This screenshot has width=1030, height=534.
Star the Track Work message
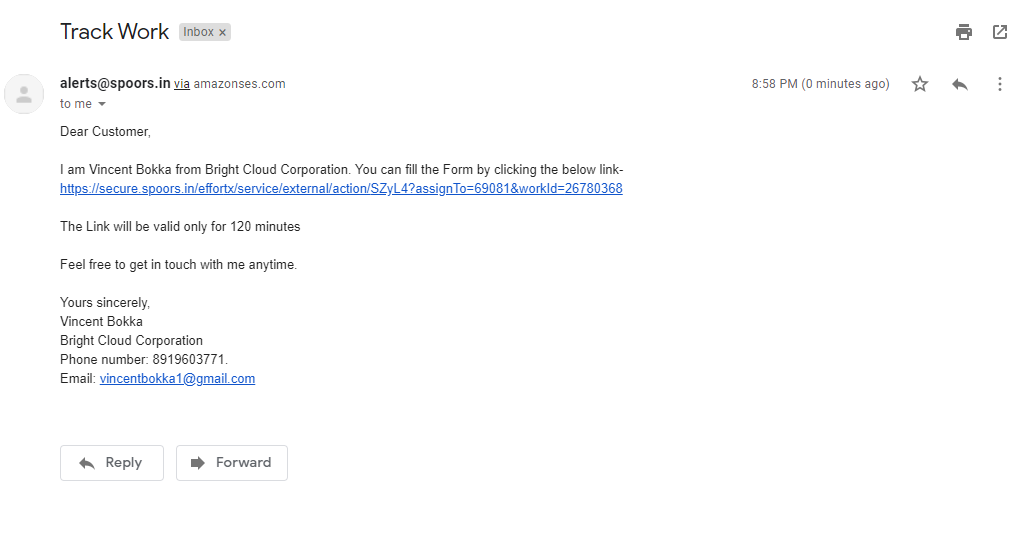tap(920, 84)
